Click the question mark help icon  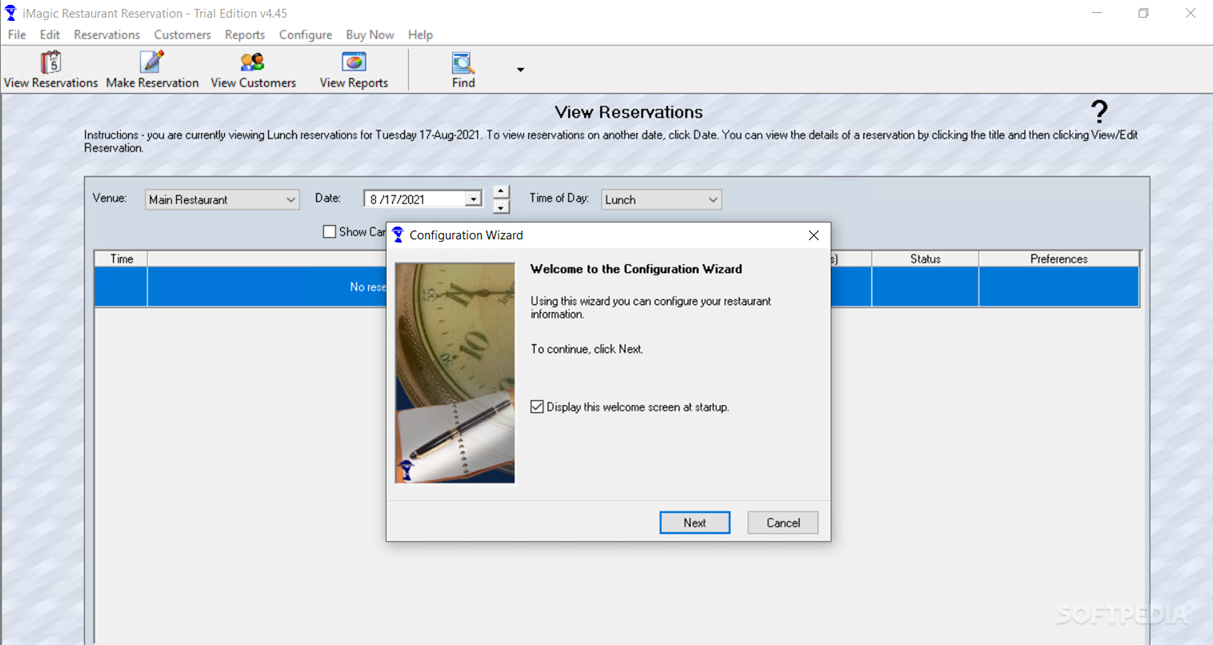point(1099,112)
